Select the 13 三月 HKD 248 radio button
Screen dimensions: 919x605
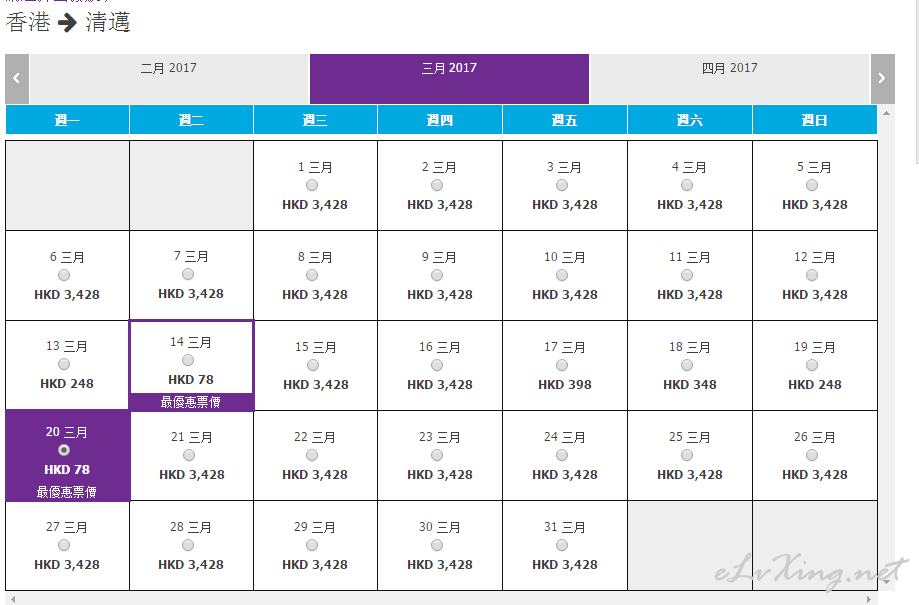[64, 365]
